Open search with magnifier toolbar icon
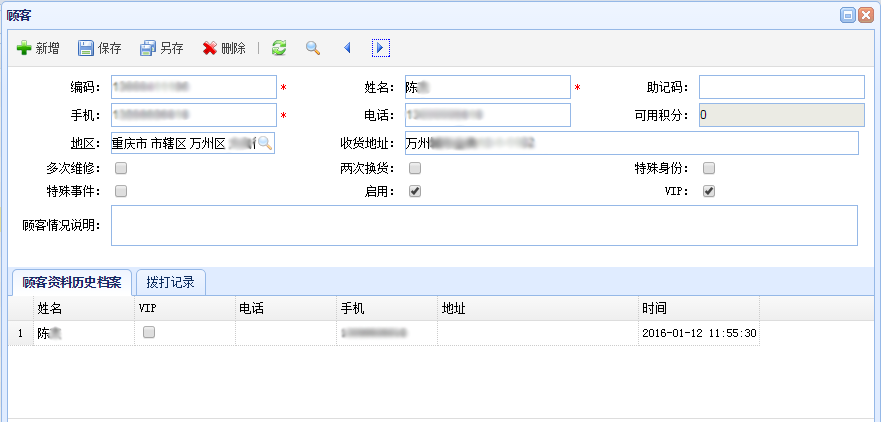The width and height of the screenshot is (881, 422). tap(313, 48)
